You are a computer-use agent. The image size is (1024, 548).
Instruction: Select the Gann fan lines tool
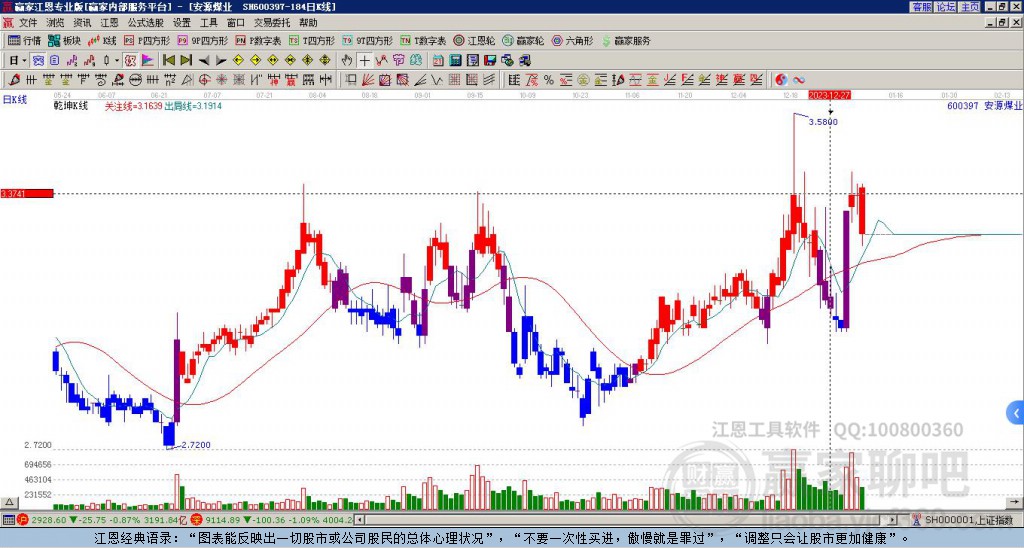click(368, 80)
